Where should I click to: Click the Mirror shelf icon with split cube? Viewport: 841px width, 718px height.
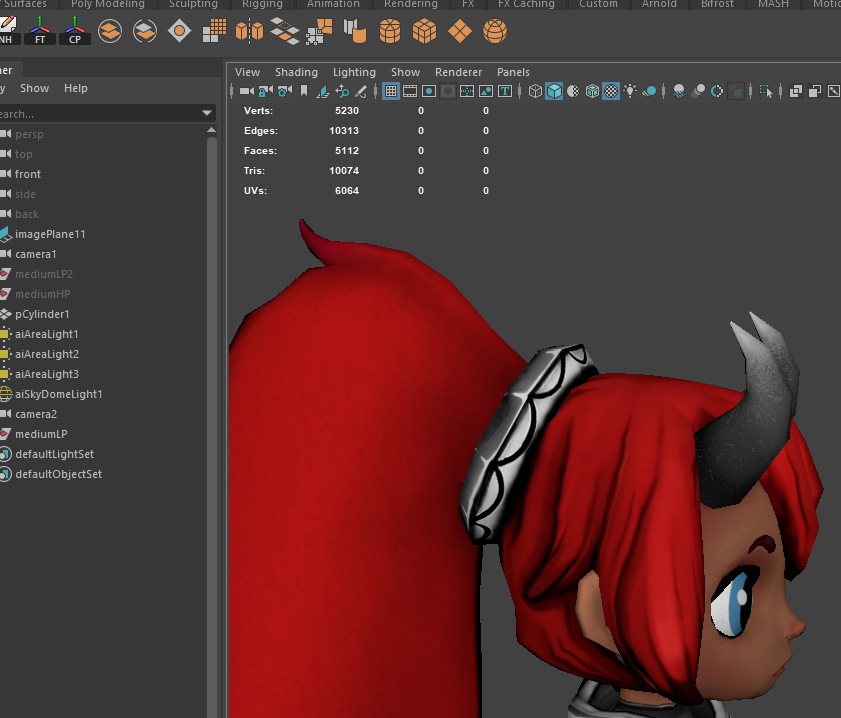tap(249, 31)
